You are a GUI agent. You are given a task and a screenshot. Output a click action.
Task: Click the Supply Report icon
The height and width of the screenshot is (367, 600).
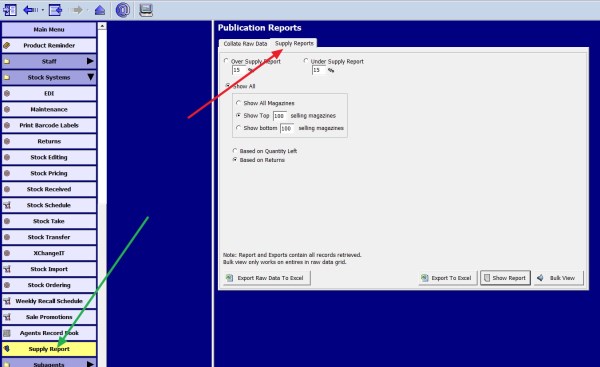[x=7, y=349]
